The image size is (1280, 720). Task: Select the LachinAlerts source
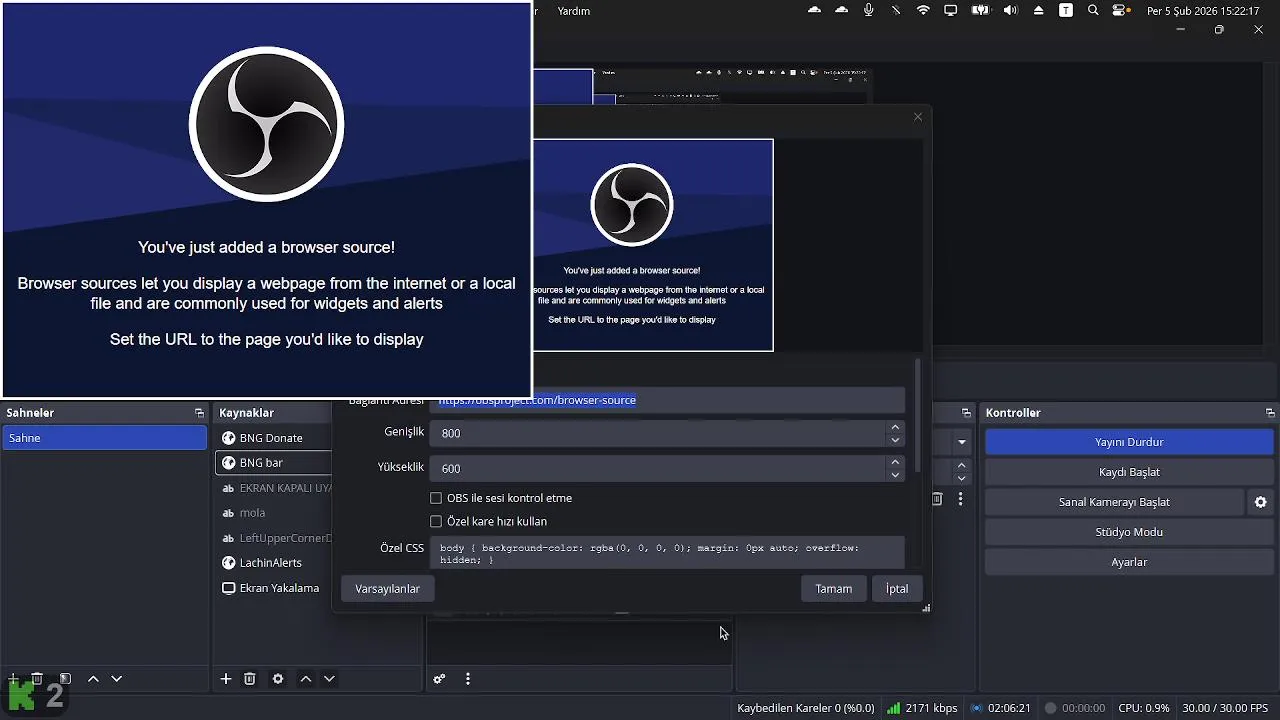point(273,563)
